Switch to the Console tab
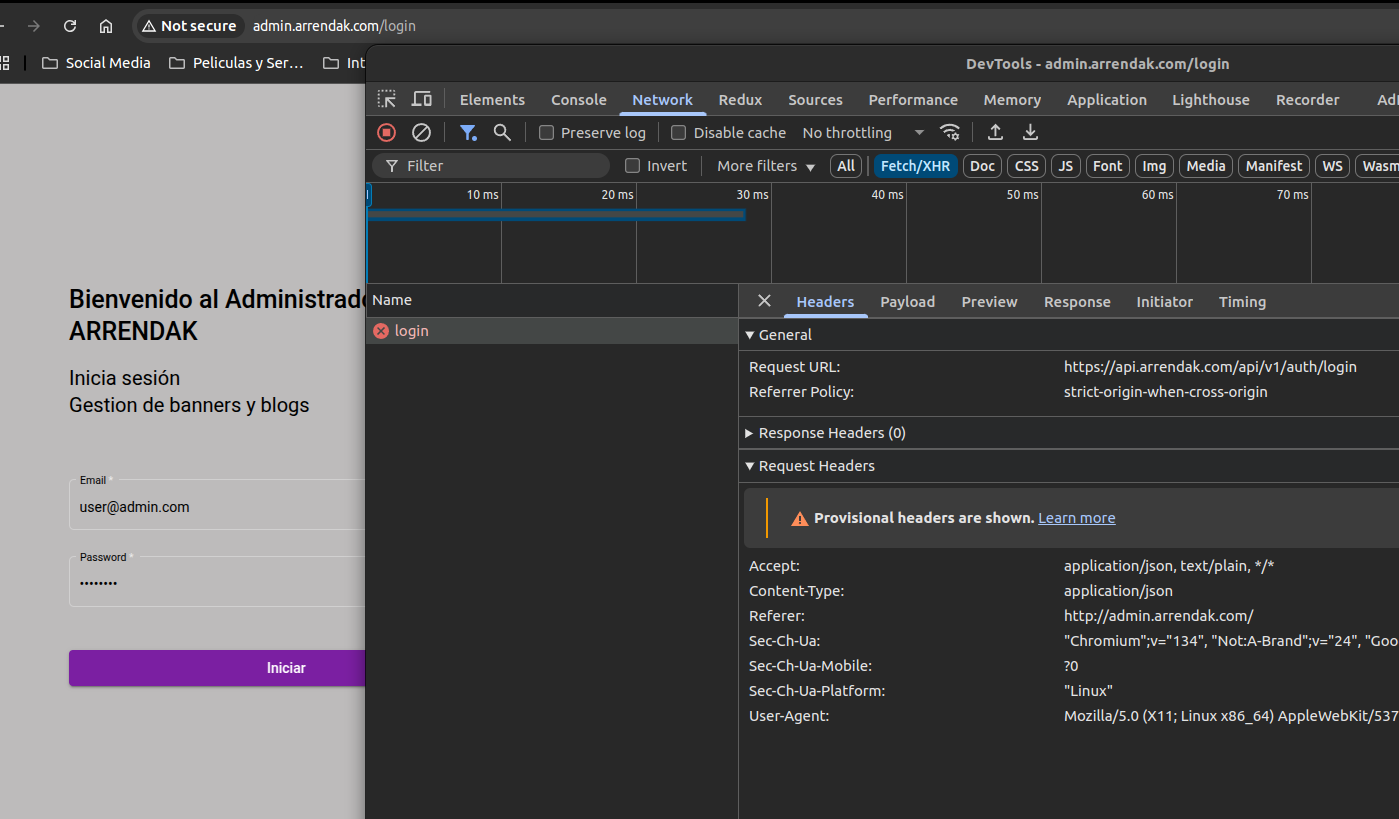Screen dimensions: 1399x819 578,100
